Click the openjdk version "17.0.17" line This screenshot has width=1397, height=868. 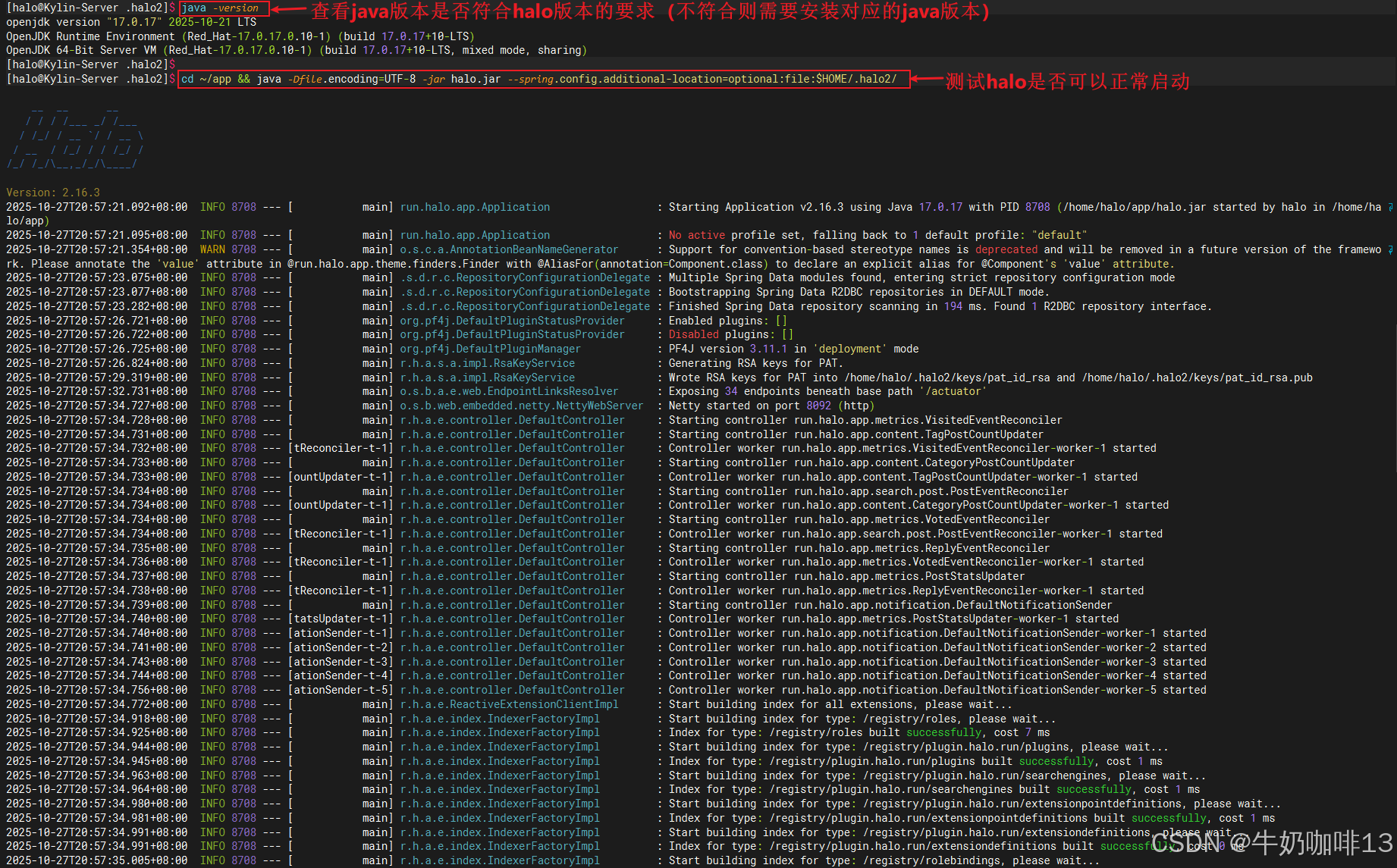(x=131, y=22)
